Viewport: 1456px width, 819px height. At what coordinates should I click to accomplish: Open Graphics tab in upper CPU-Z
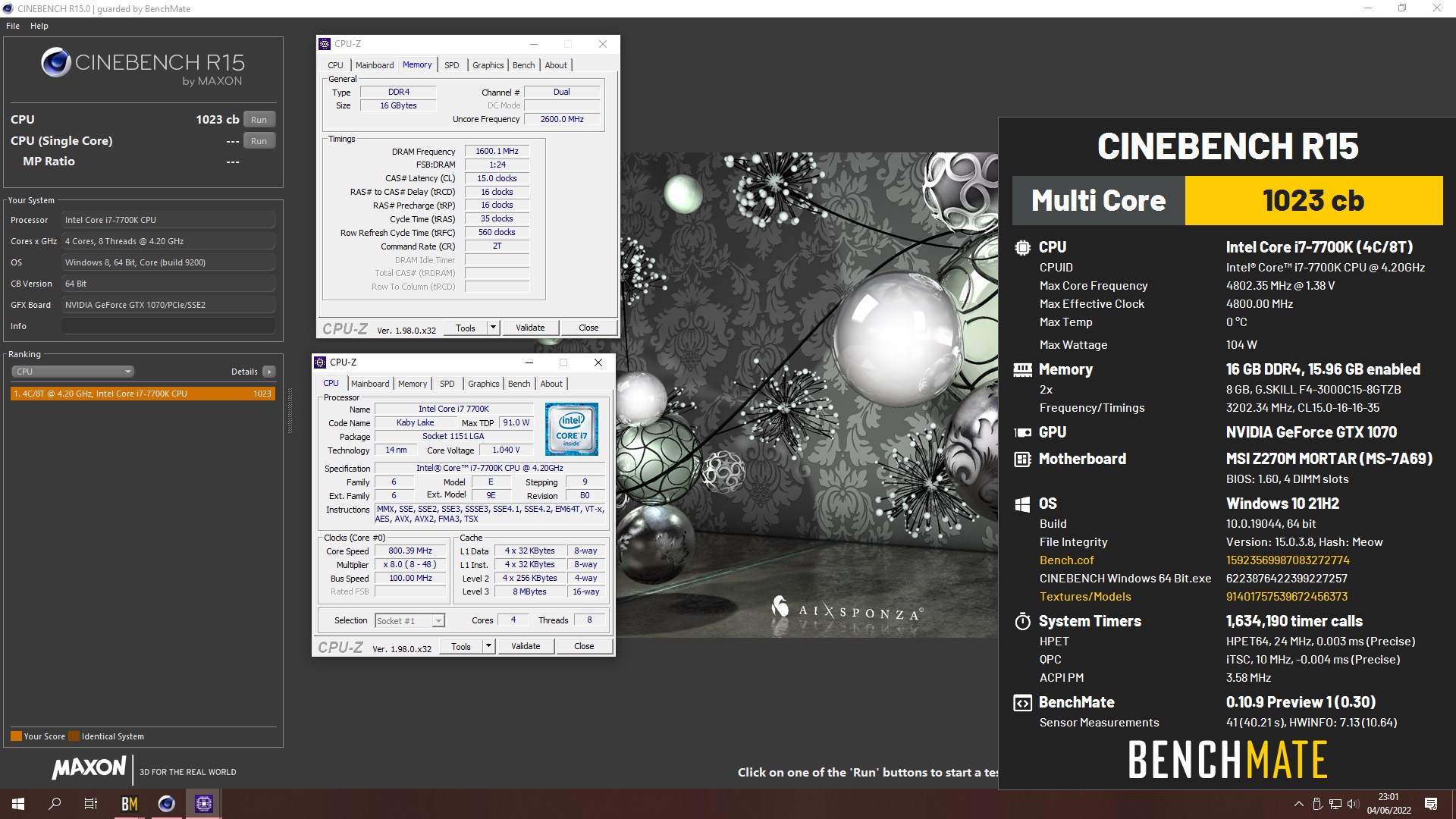(x=488, y=65)
